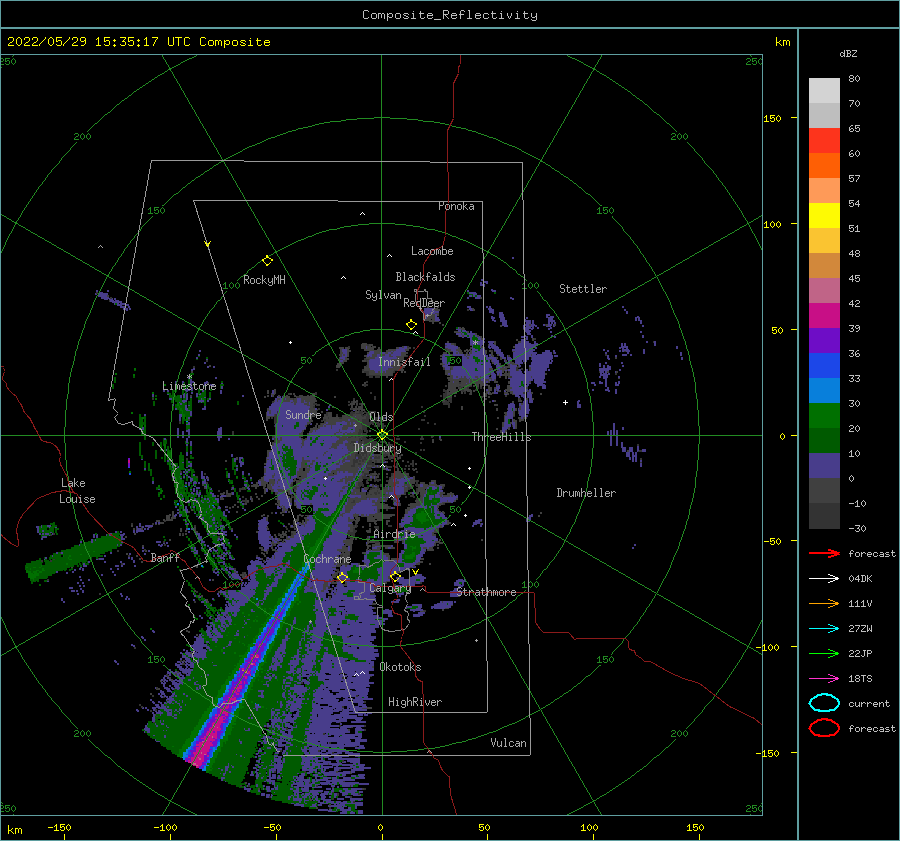Screen dimensions: 900x841
Task: Select the Cochrane label
Action: click(327, 559)
